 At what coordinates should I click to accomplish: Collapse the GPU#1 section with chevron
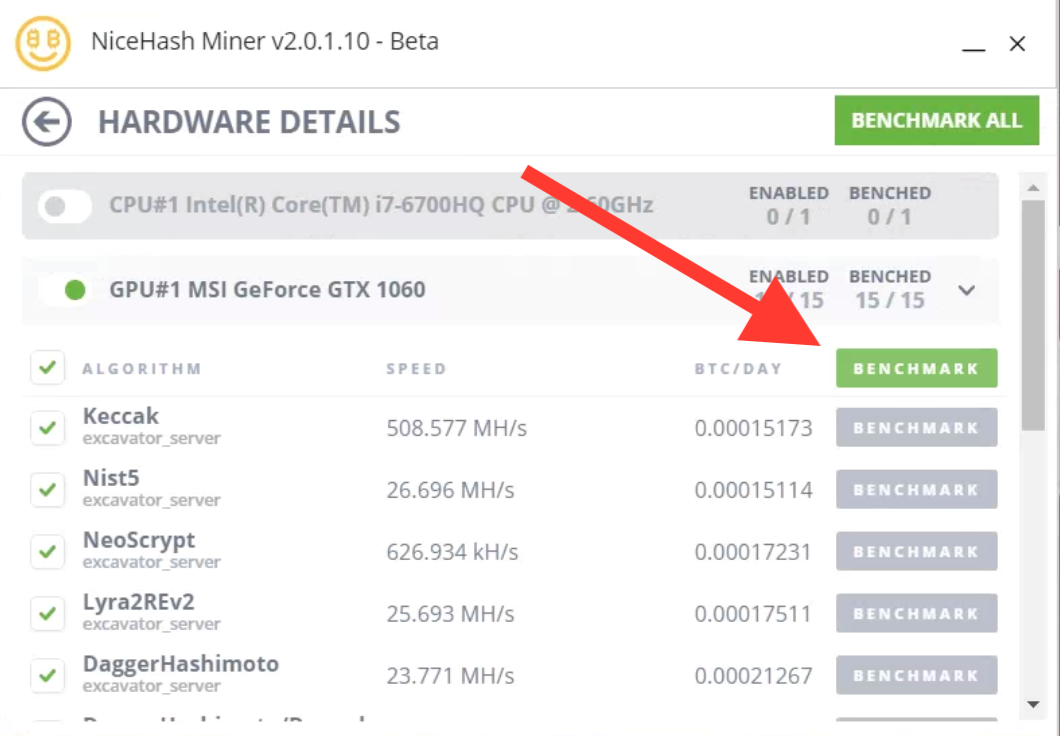pyautogui.click(x=967, y=291)
